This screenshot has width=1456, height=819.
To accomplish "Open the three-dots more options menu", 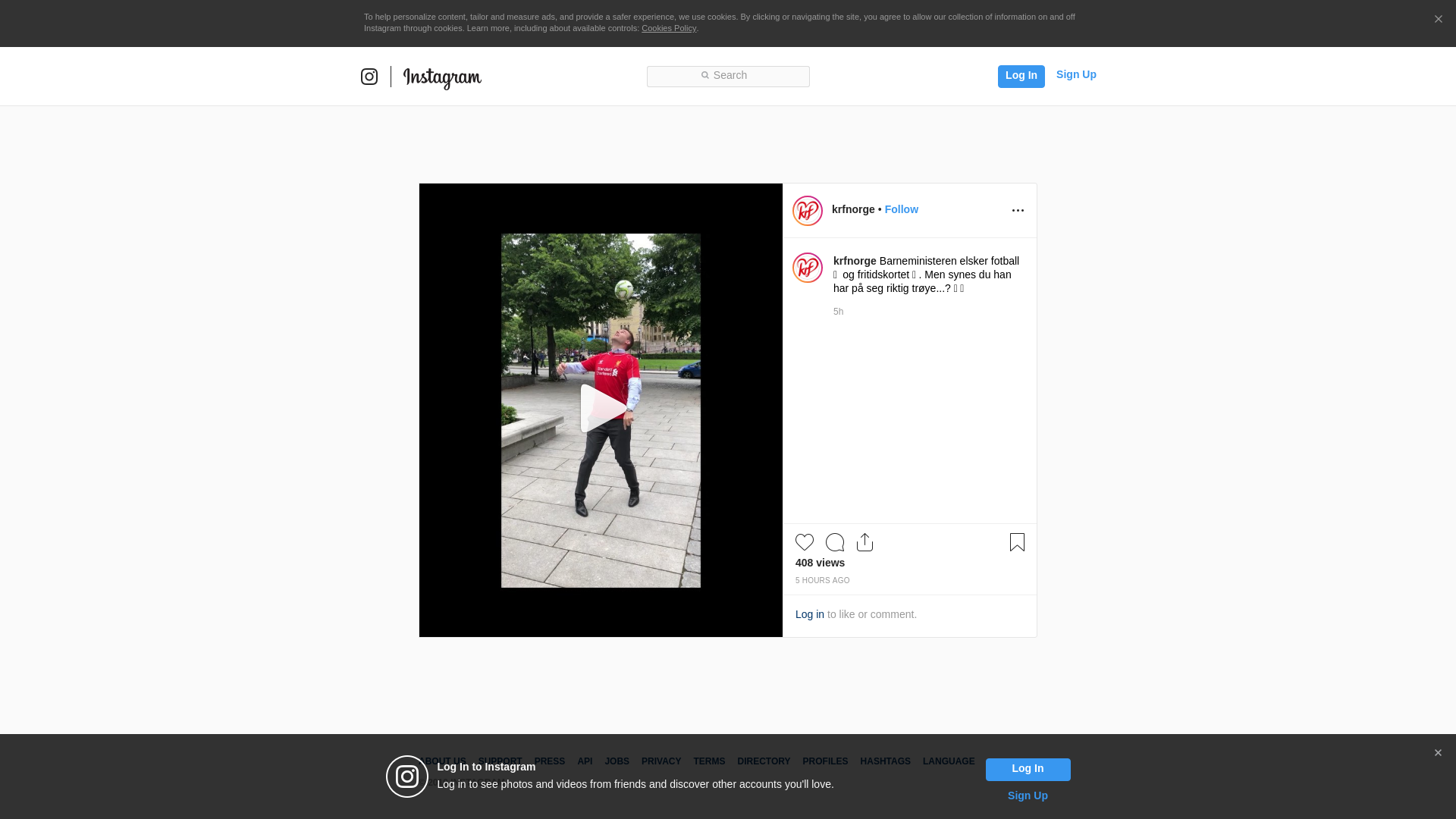I will pos(1018,211).
